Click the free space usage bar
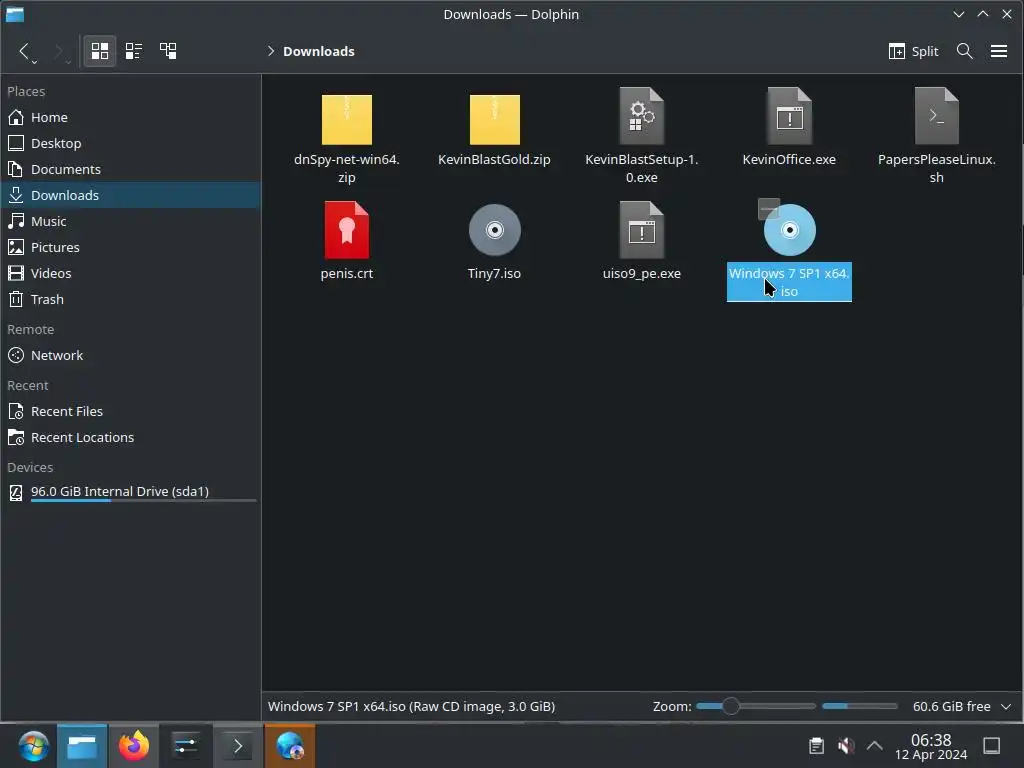Screen dimensions: 1024x768 859,706
